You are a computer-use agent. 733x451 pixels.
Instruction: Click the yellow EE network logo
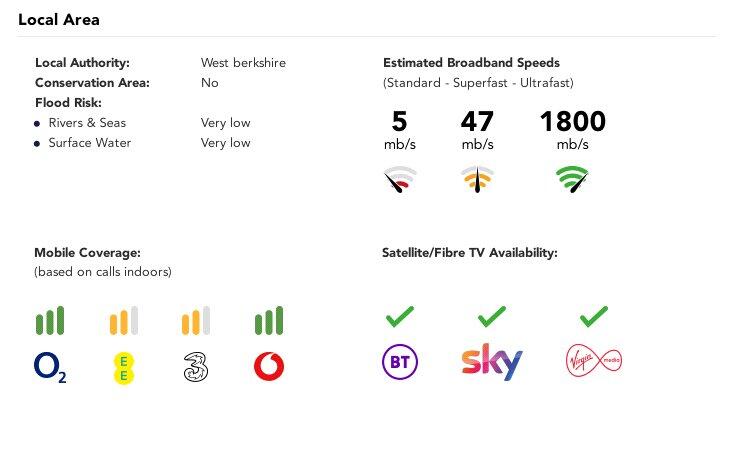point(123,368)
